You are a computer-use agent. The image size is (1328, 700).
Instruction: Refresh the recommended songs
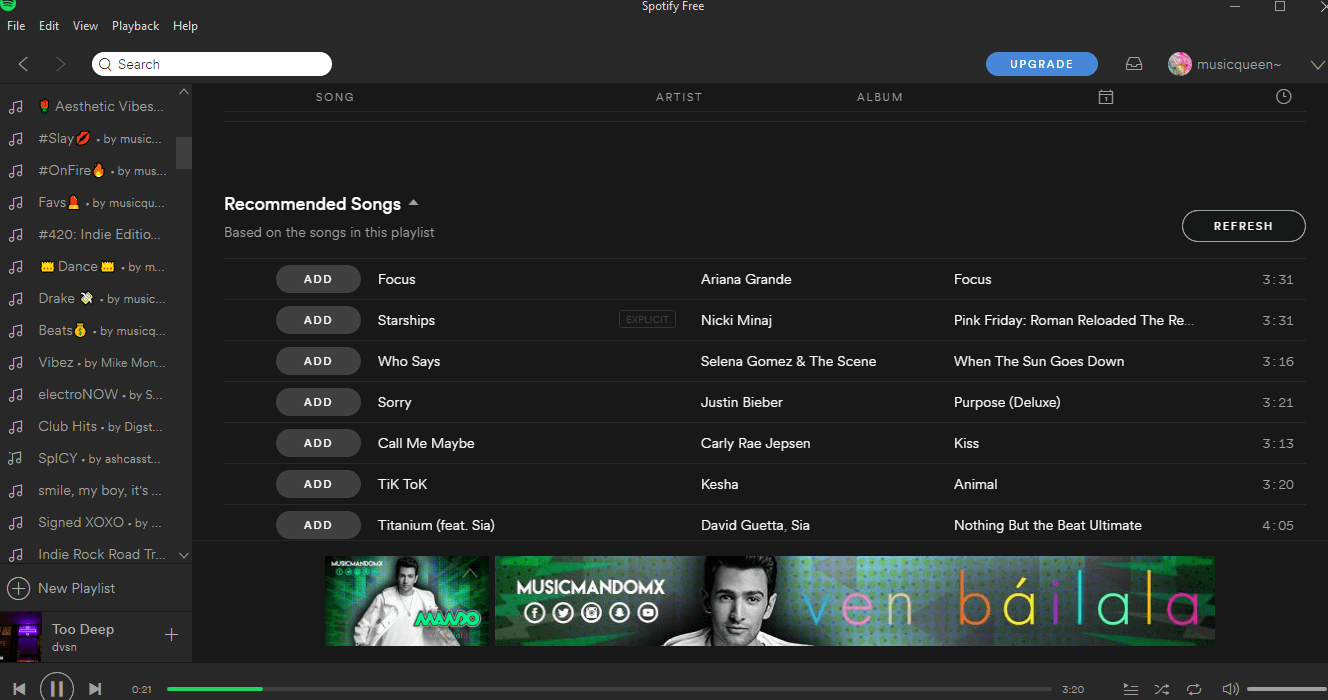[x=1243, y=226]
